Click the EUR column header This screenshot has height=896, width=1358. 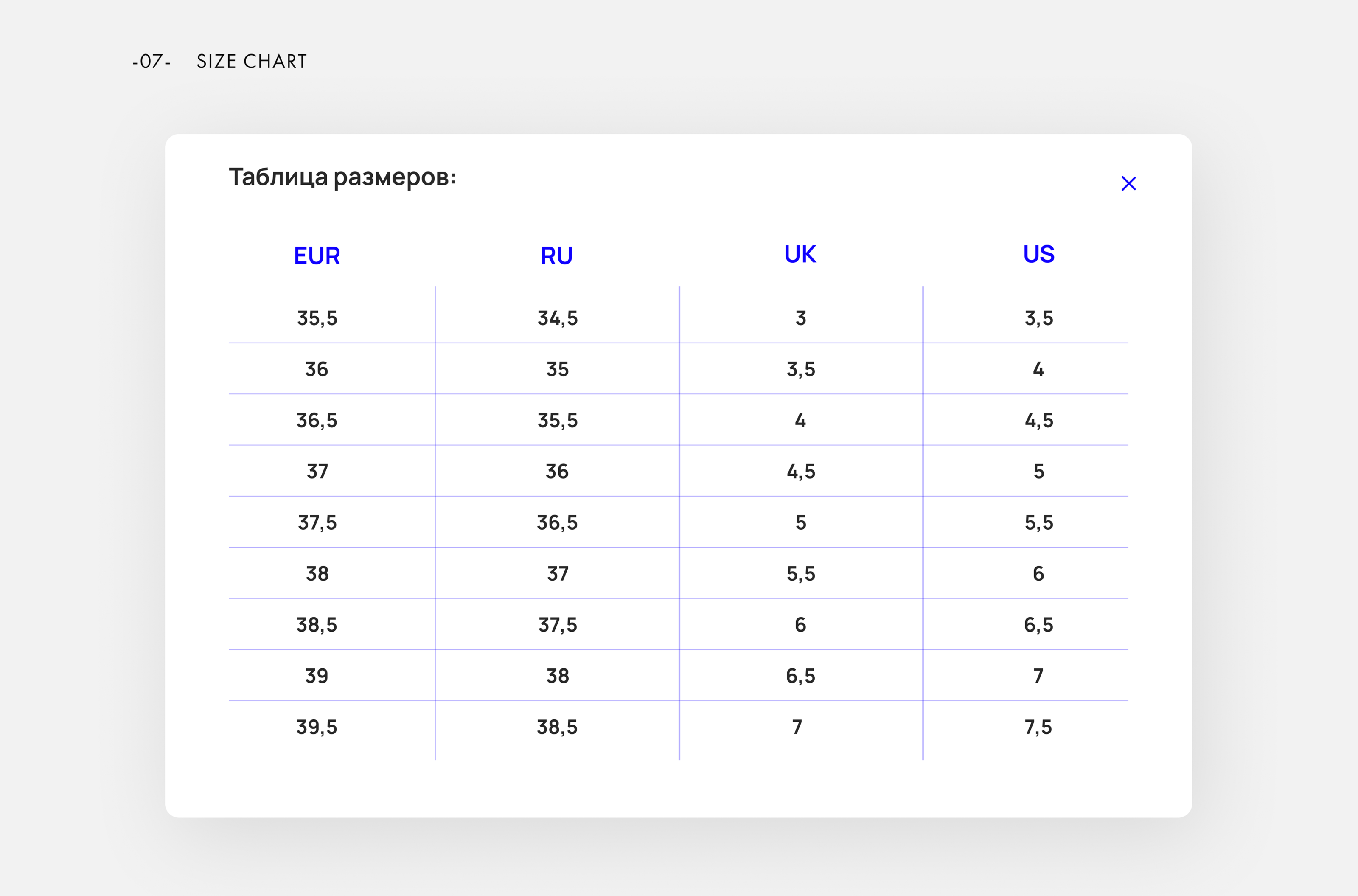[x=317, y=256]
